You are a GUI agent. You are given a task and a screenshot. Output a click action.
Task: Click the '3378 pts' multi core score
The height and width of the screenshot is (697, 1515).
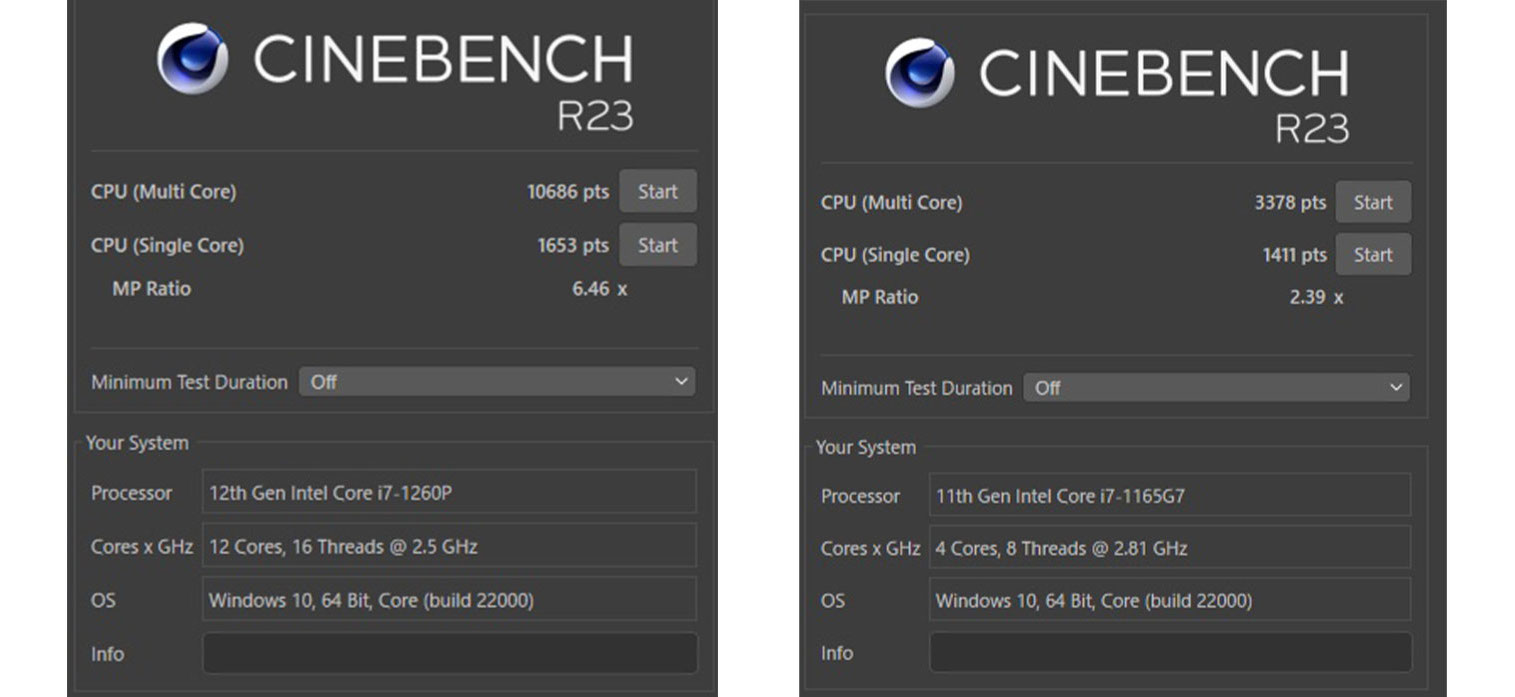1290,202
